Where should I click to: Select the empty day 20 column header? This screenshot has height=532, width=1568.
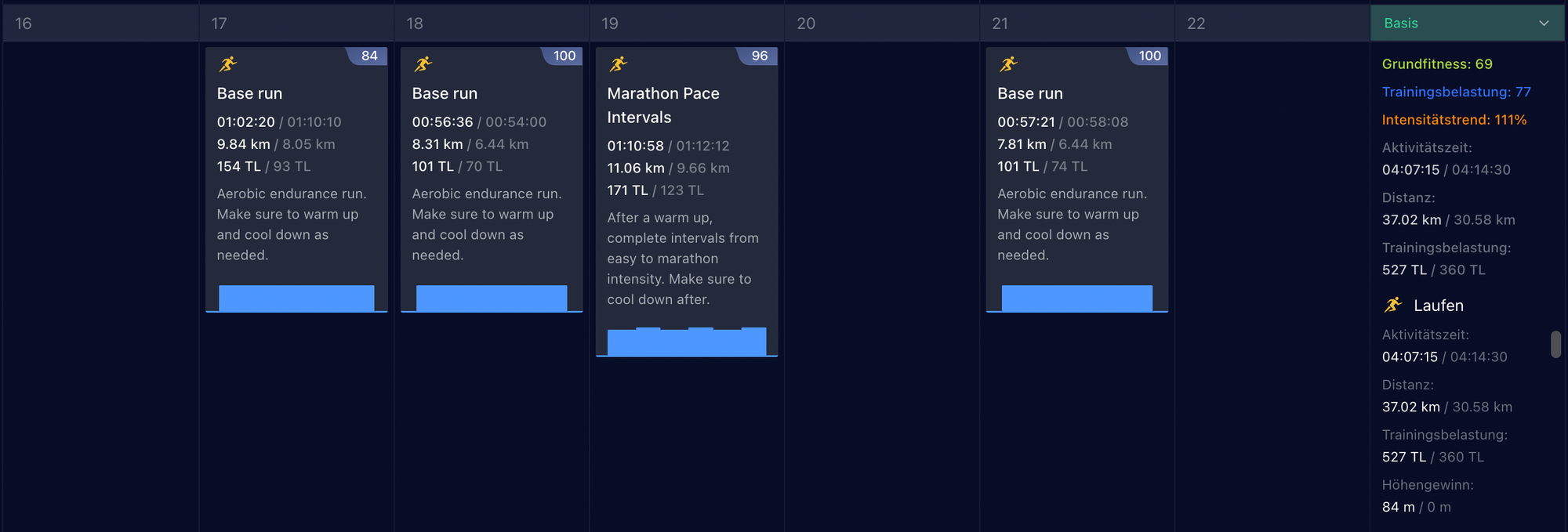tap(881, 24)
